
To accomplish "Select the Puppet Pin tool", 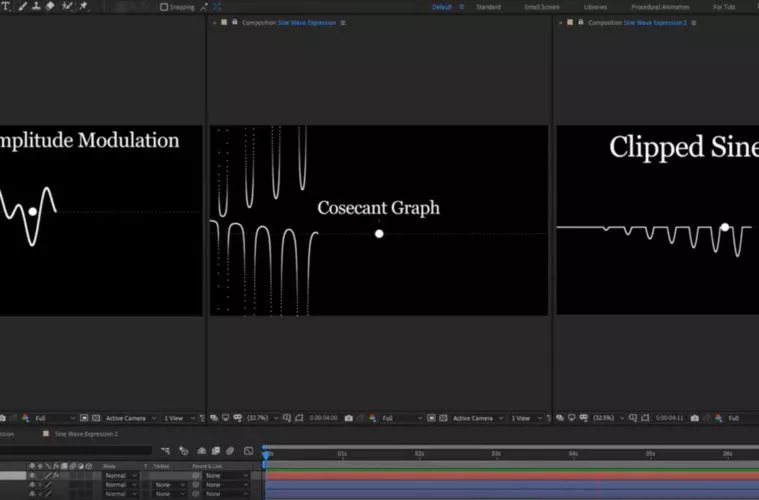I will (83, 6).
